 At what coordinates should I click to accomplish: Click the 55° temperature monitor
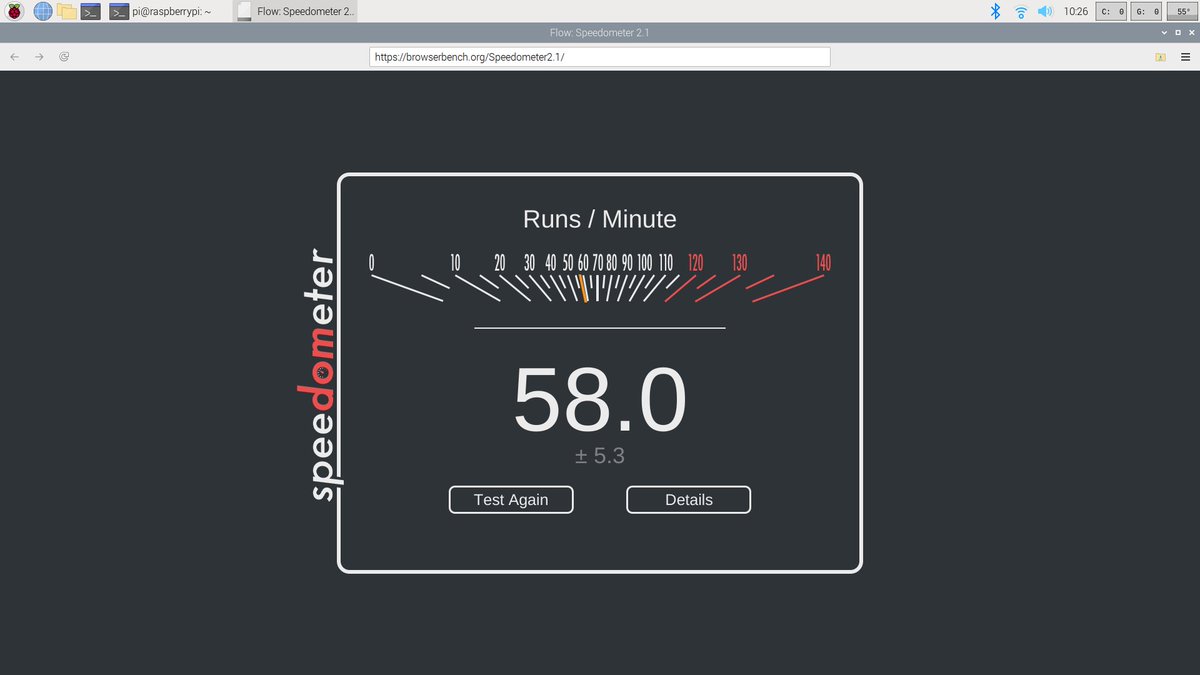(x=1181, y=12)
